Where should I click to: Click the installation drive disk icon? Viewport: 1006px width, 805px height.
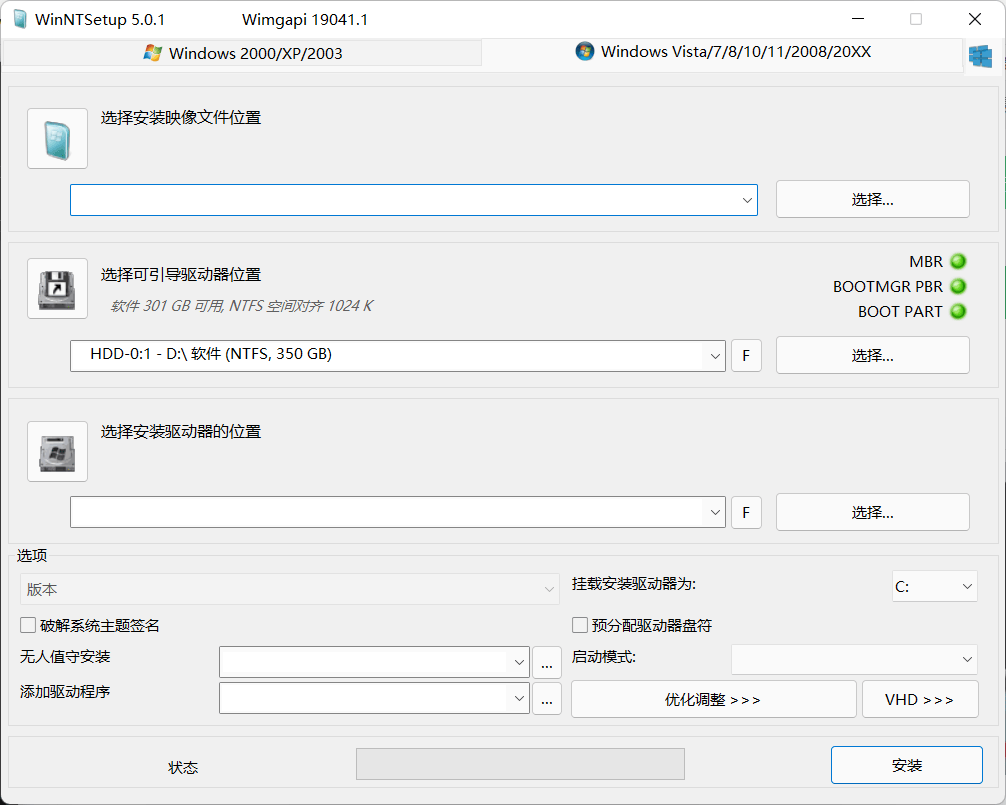coord(57,452)
